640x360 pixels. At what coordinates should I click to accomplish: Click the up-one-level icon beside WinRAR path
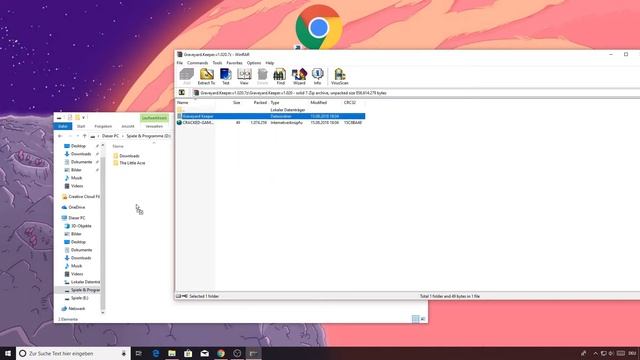182,93
